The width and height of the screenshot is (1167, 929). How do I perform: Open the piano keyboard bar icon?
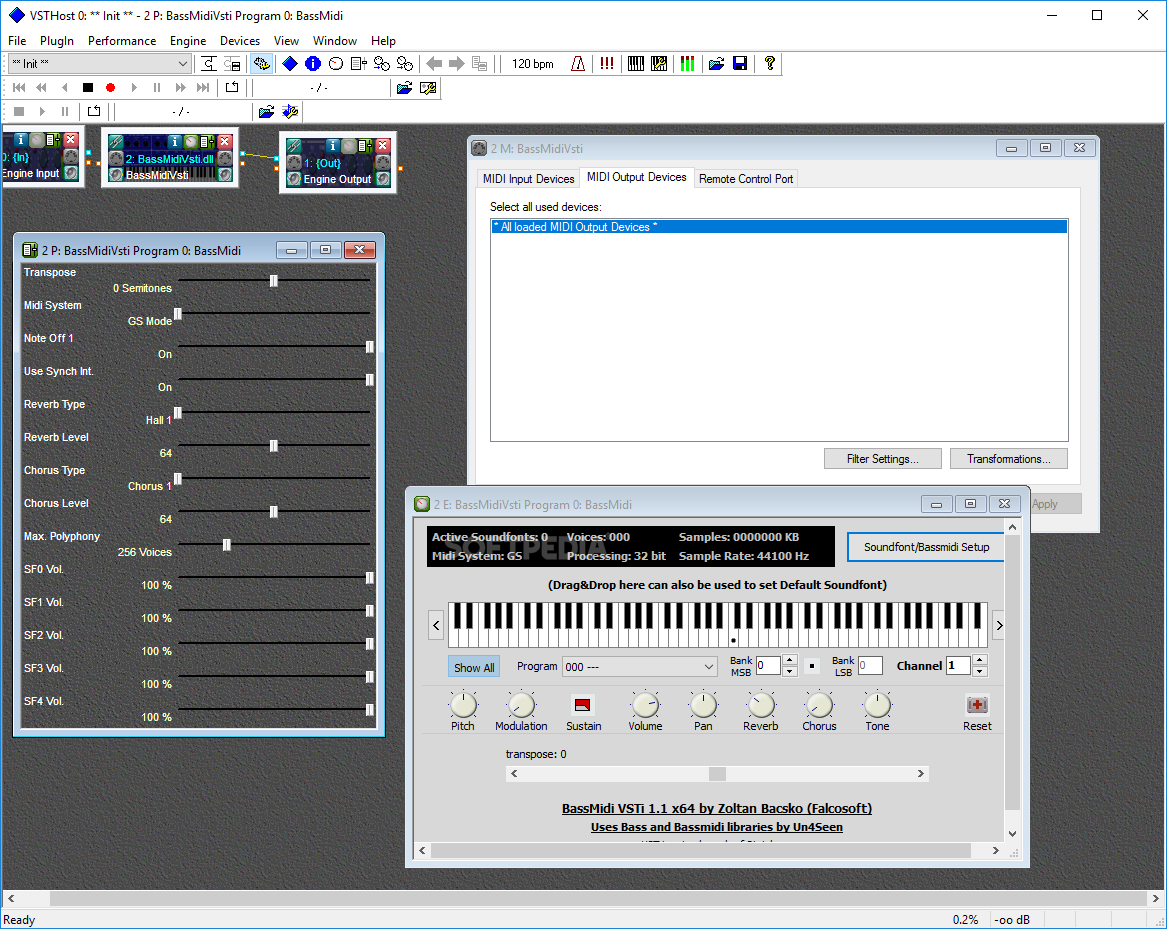(636, 64)
